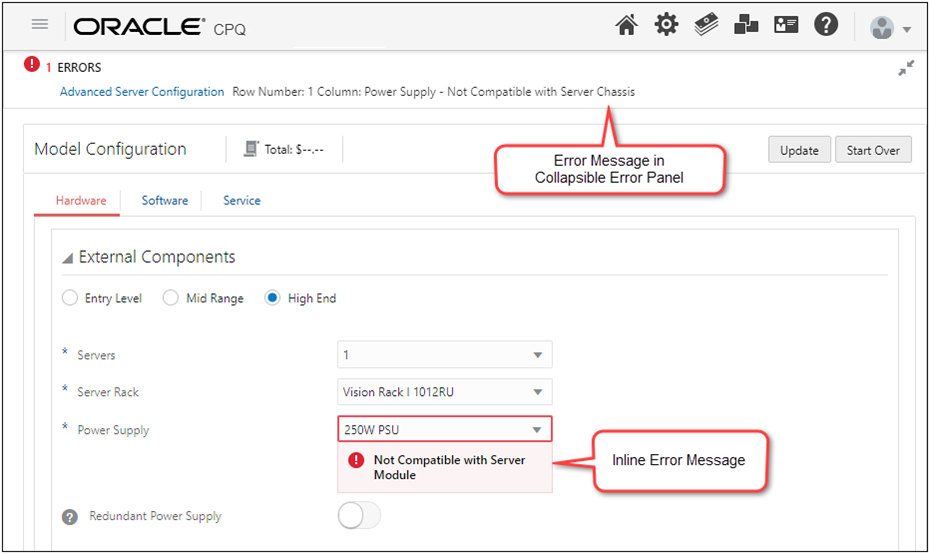Switch to the Hardware tab
This screenshot has width=930, height=554.
pyautogui.click(x=81, y=200)
